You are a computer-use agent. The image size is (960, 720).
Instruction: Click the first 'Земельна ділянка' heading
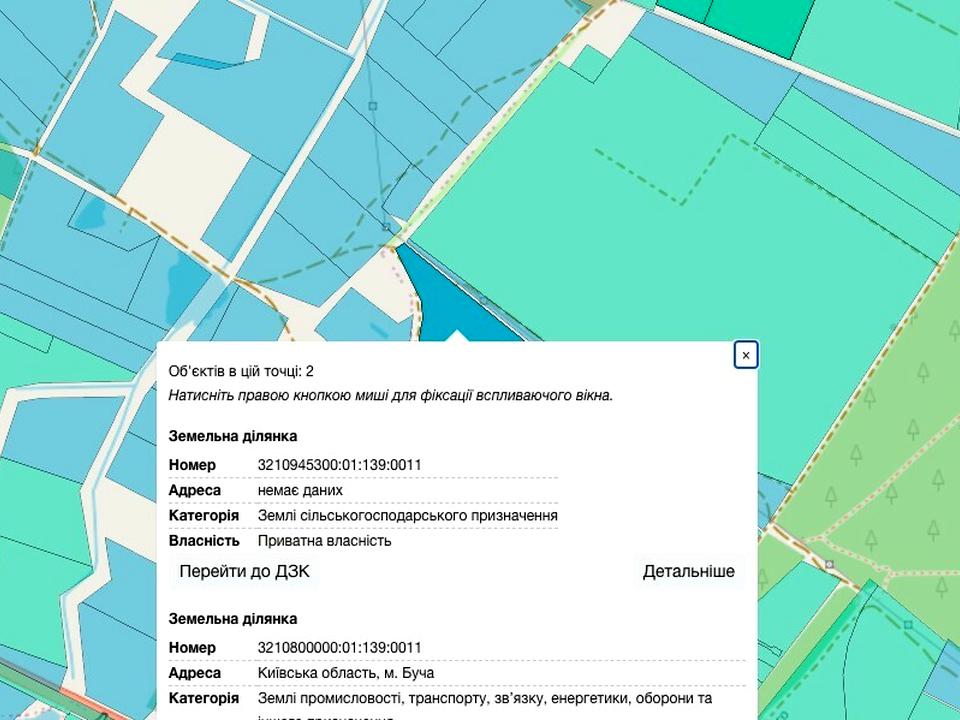(x=233, y=436)
